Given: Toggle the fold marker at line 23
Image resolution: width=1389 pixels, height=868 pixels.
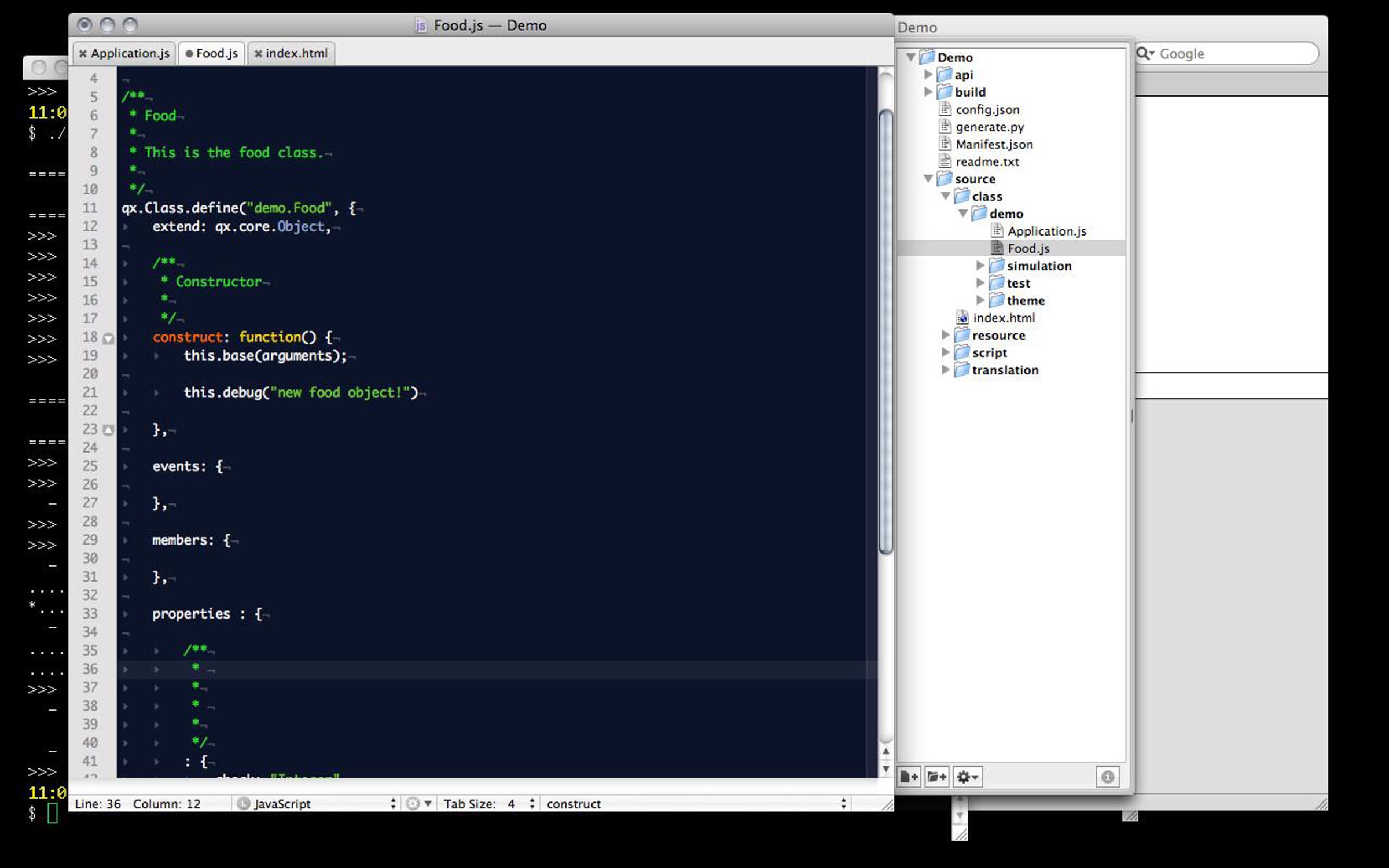Looking at the screenshot, I should tap(108, 430).
